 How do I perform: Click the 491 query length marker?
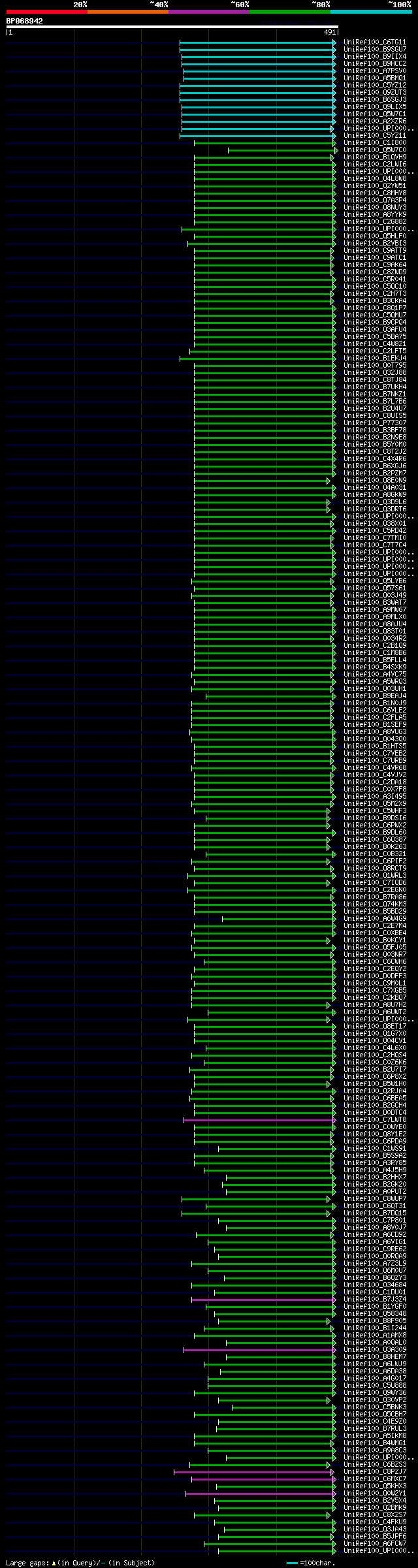click(x=329, y=32)
